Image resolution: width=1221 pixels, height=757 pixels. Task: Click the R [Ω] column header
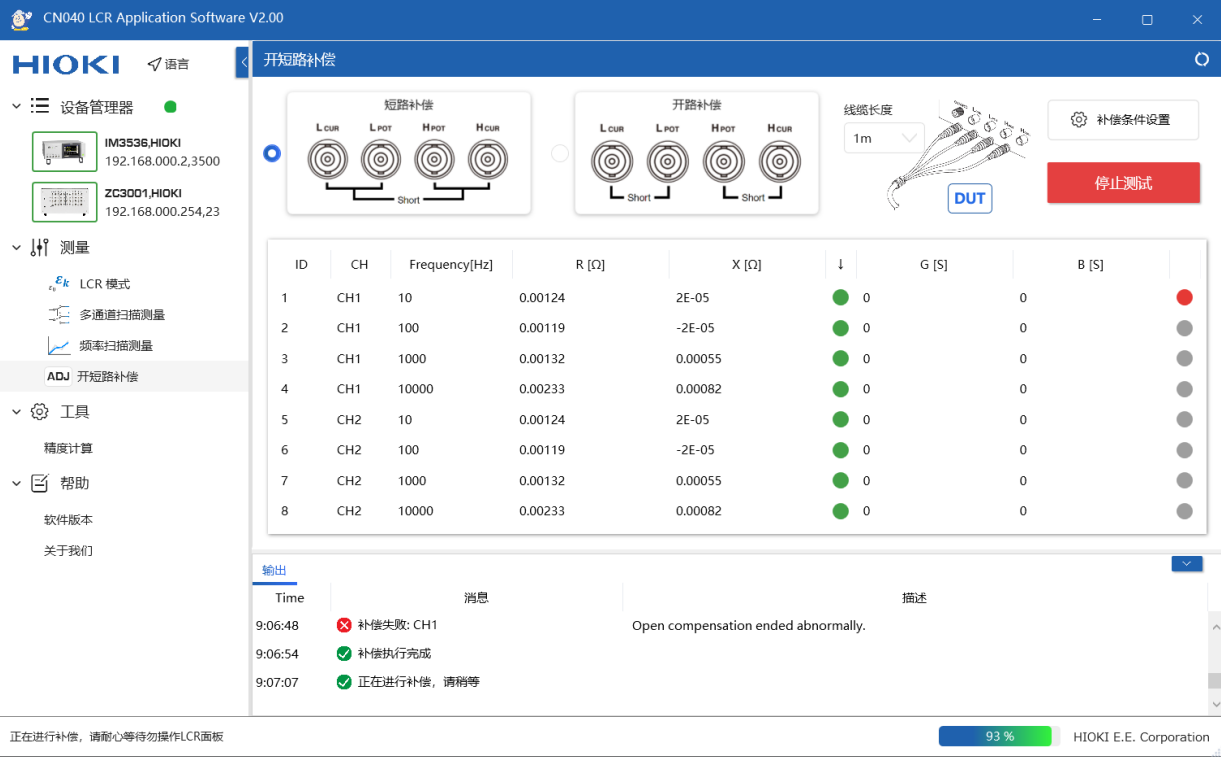590,264
